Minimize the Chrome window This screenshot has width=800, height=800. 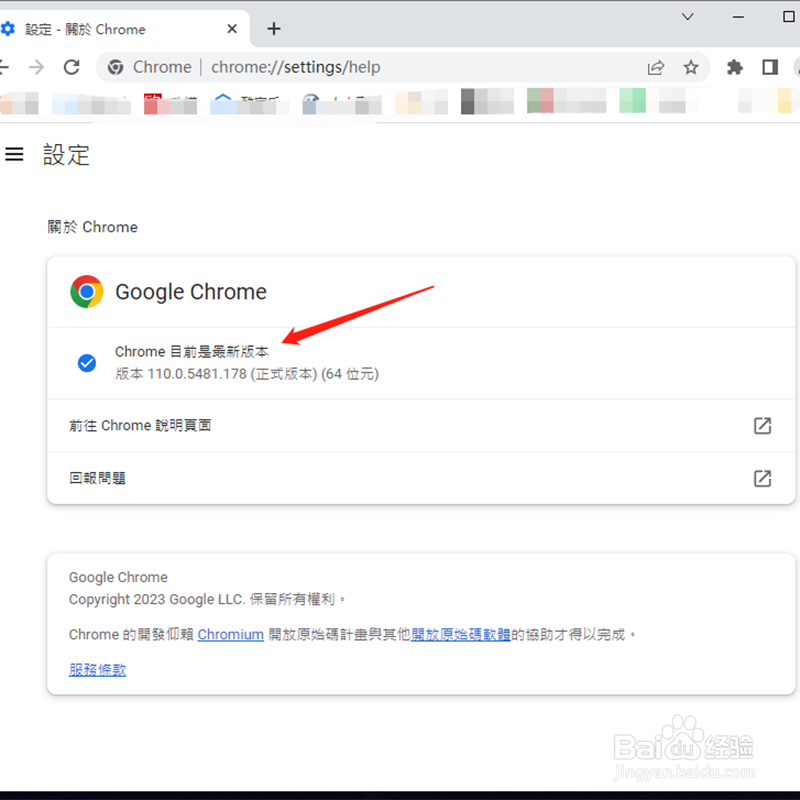pos(738,17)
